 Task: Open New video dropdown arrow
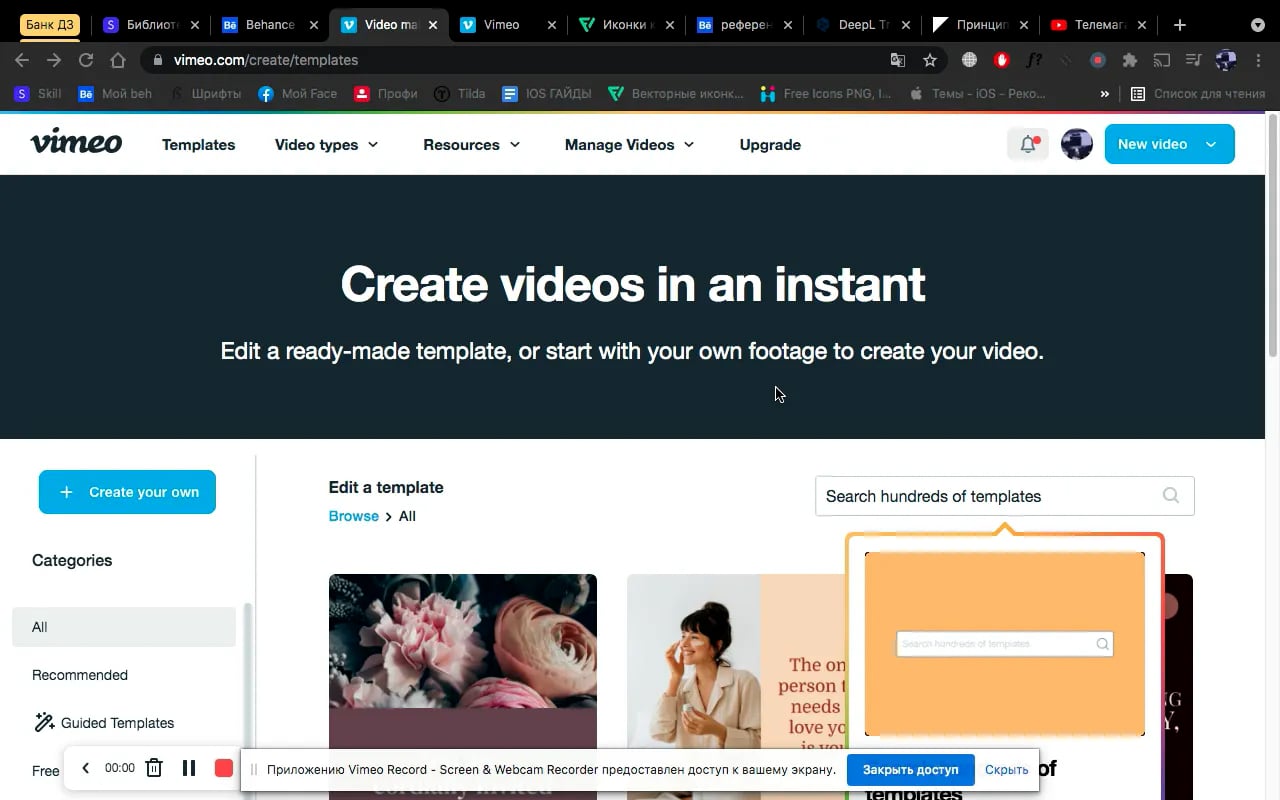click(x=1211, y=144)
